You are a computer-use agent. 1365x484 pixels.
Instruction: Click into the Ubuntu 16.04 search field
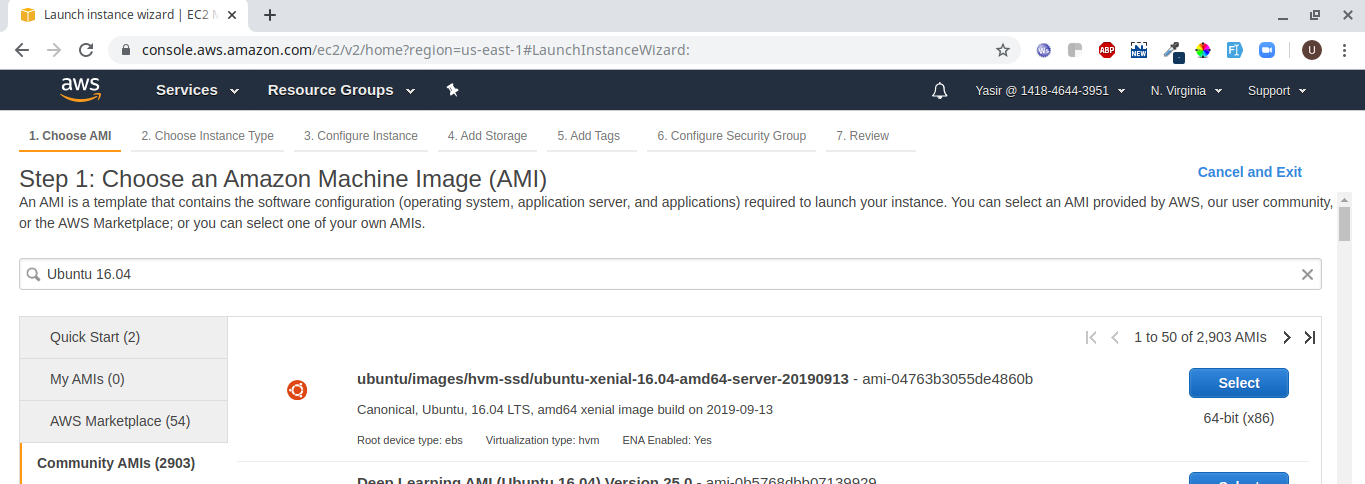(660, 275)
